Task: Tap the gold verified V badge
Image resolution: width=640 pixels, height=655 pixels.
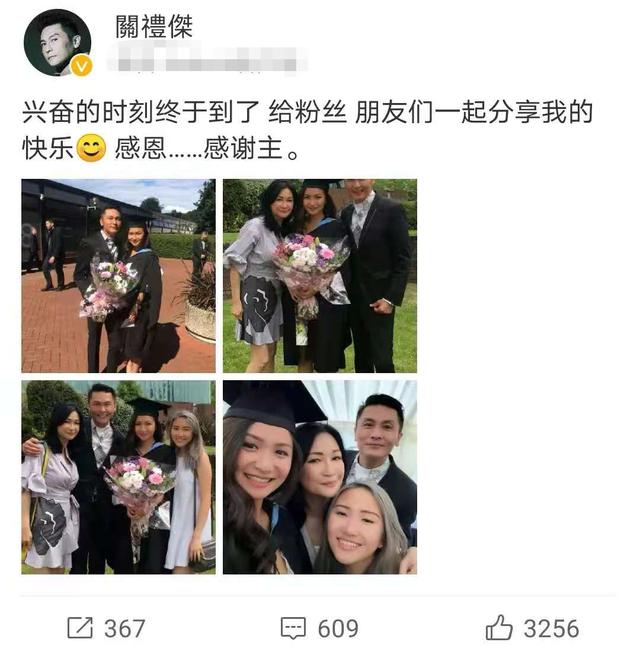Action: [x=82, y=66]
